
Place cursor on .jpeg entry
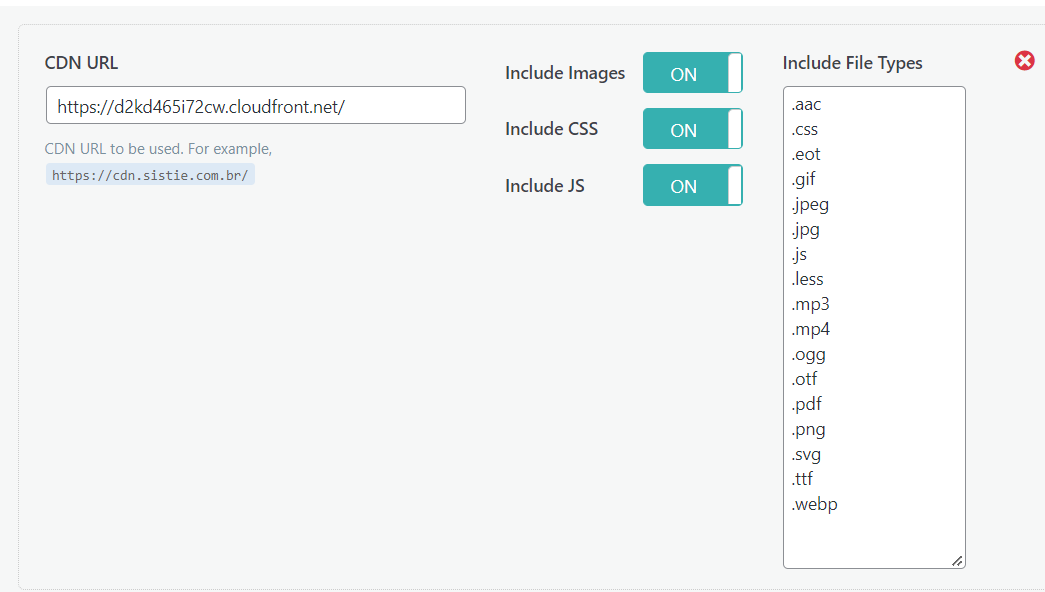[810, 205]
